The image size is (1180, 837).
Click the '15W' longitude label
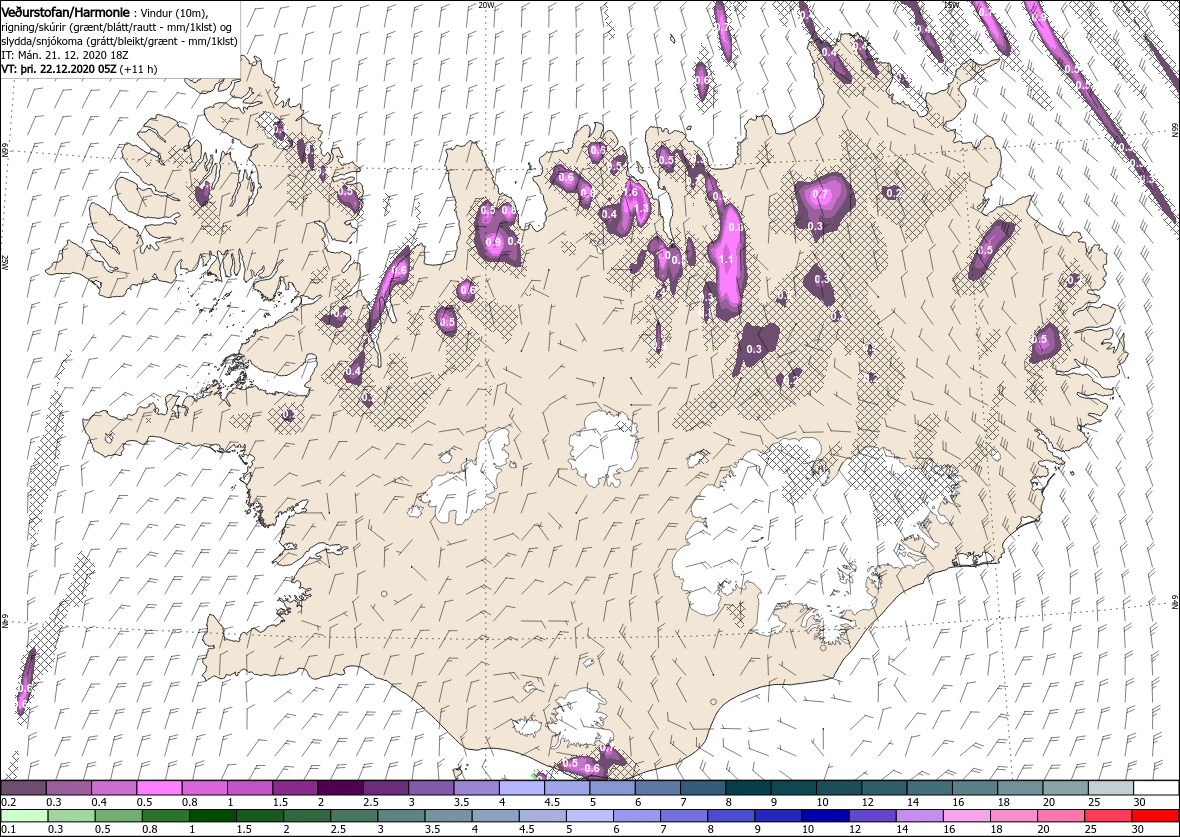[950, 5]
